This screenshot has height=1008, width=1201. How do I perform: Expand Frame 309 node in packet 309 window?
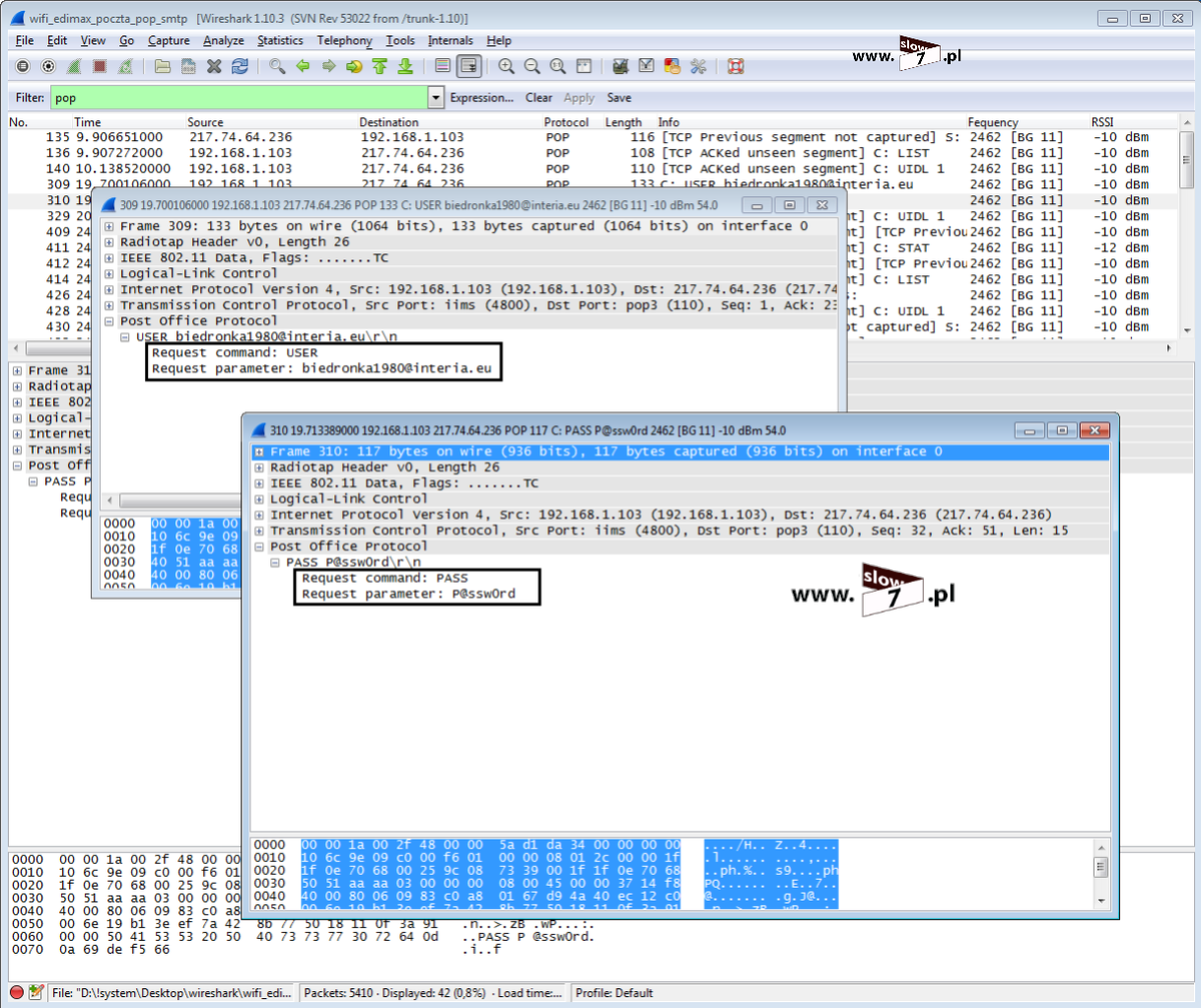pos(109,227)
